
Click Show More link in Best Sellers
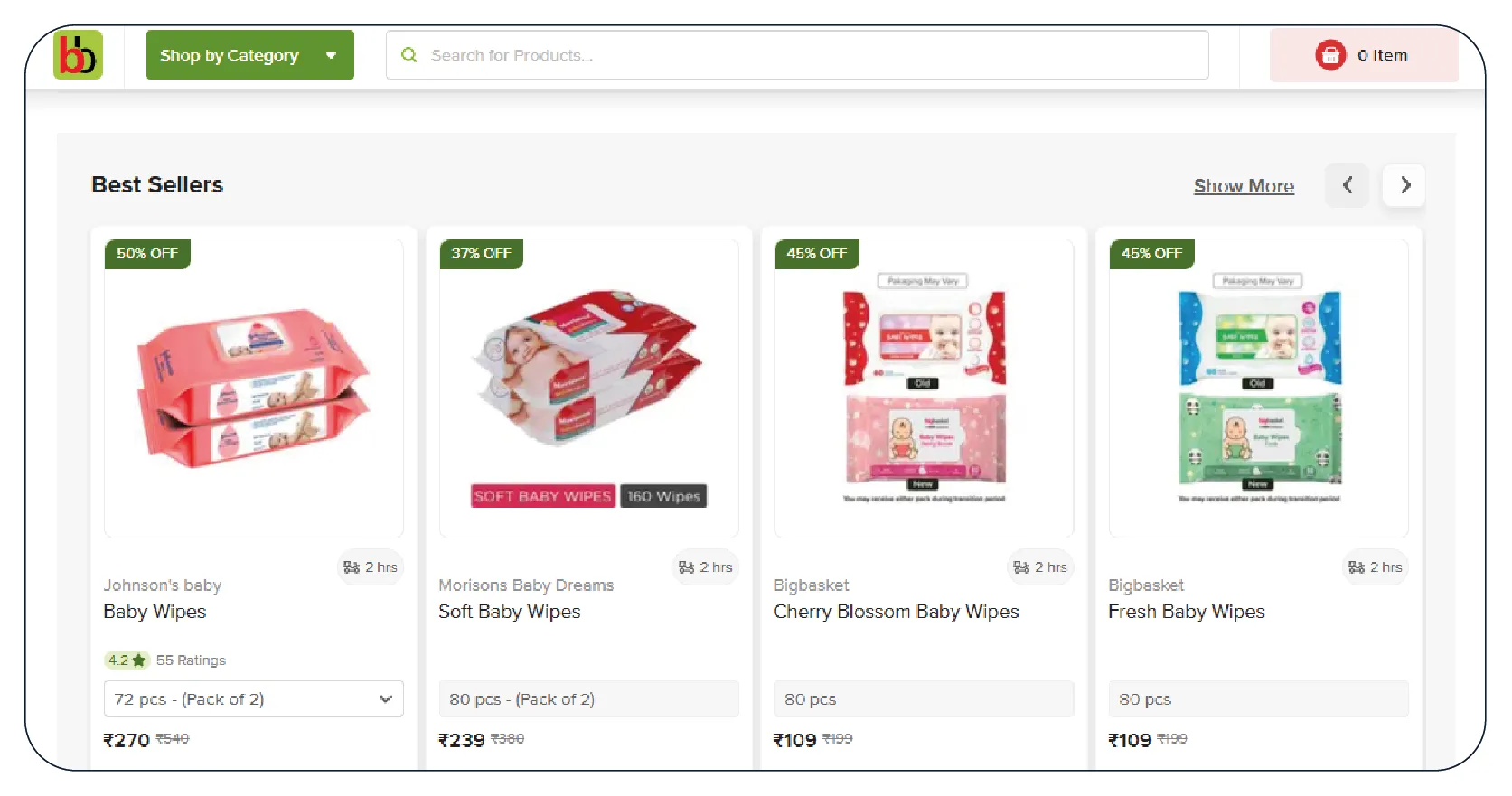1244,186
